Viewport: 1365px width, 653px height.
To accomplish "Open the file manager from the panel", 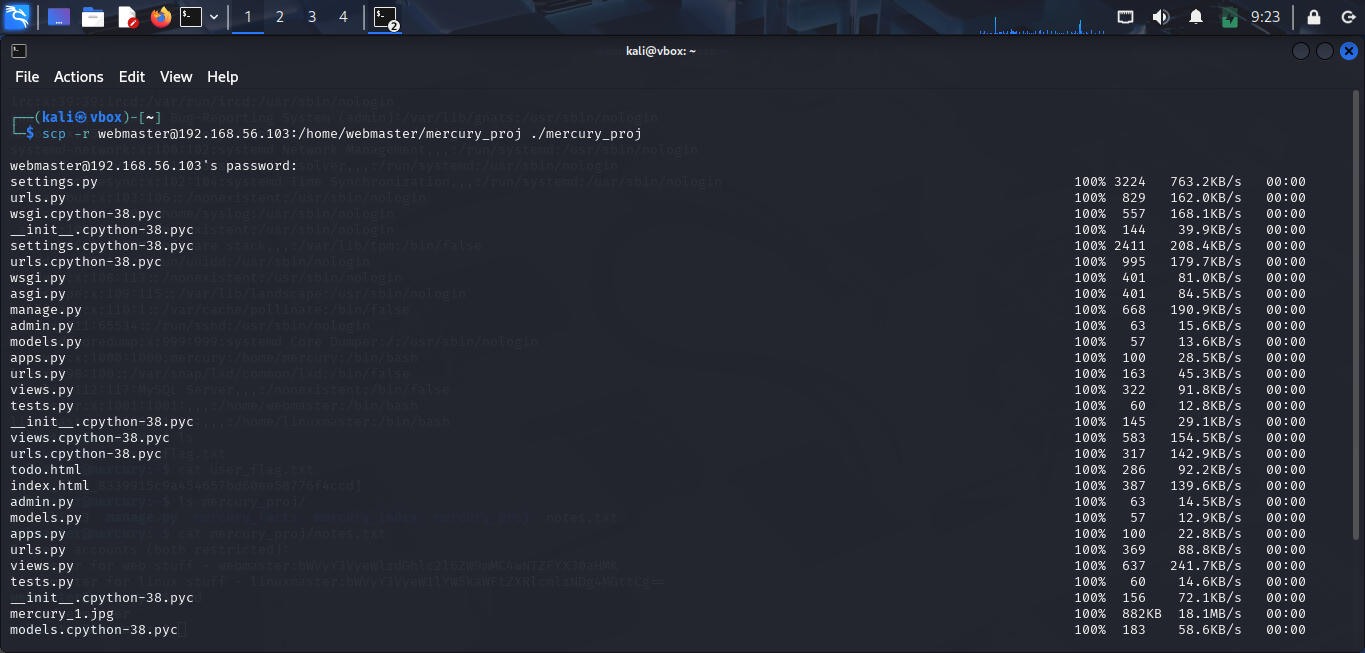I will (x=93, y=17).
